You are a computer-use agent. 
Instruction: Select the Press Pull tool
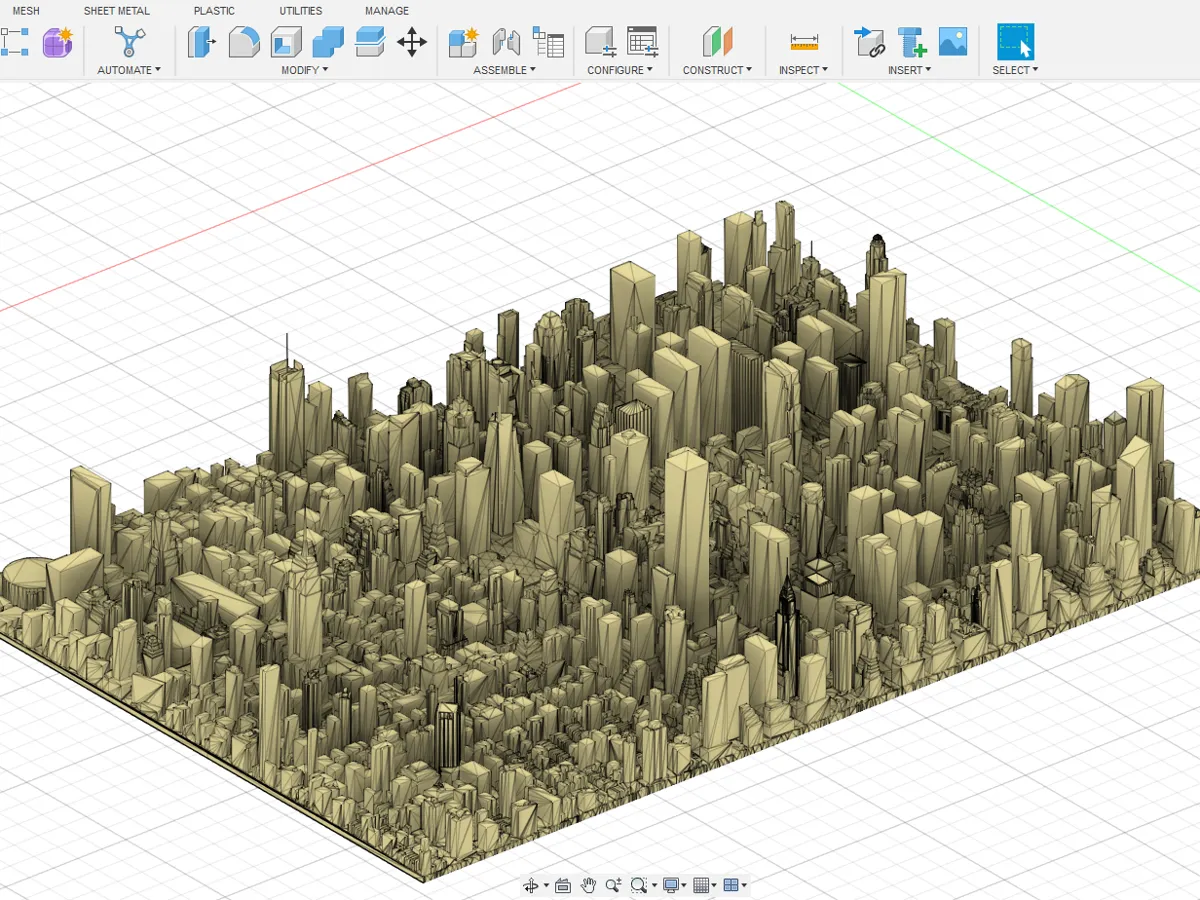(202, 42)
